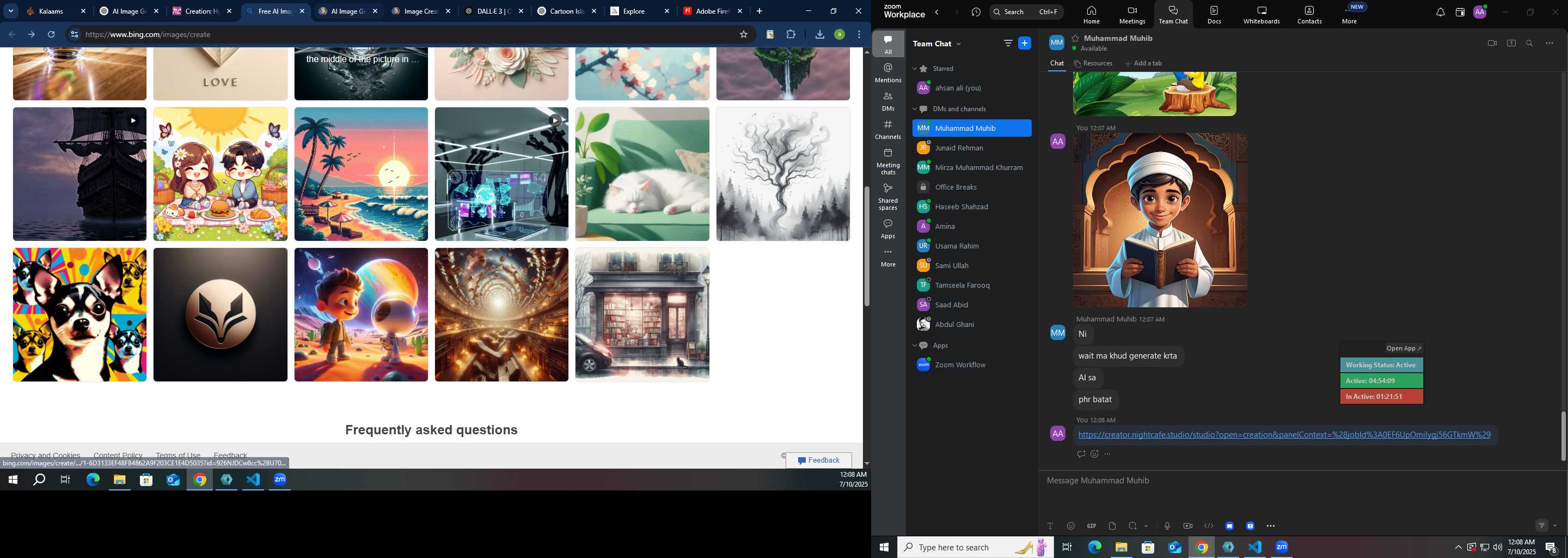Open the Content Policy link
This screenshot has width=1568, height=558.
pyautogui.click(x=118, y=455)
